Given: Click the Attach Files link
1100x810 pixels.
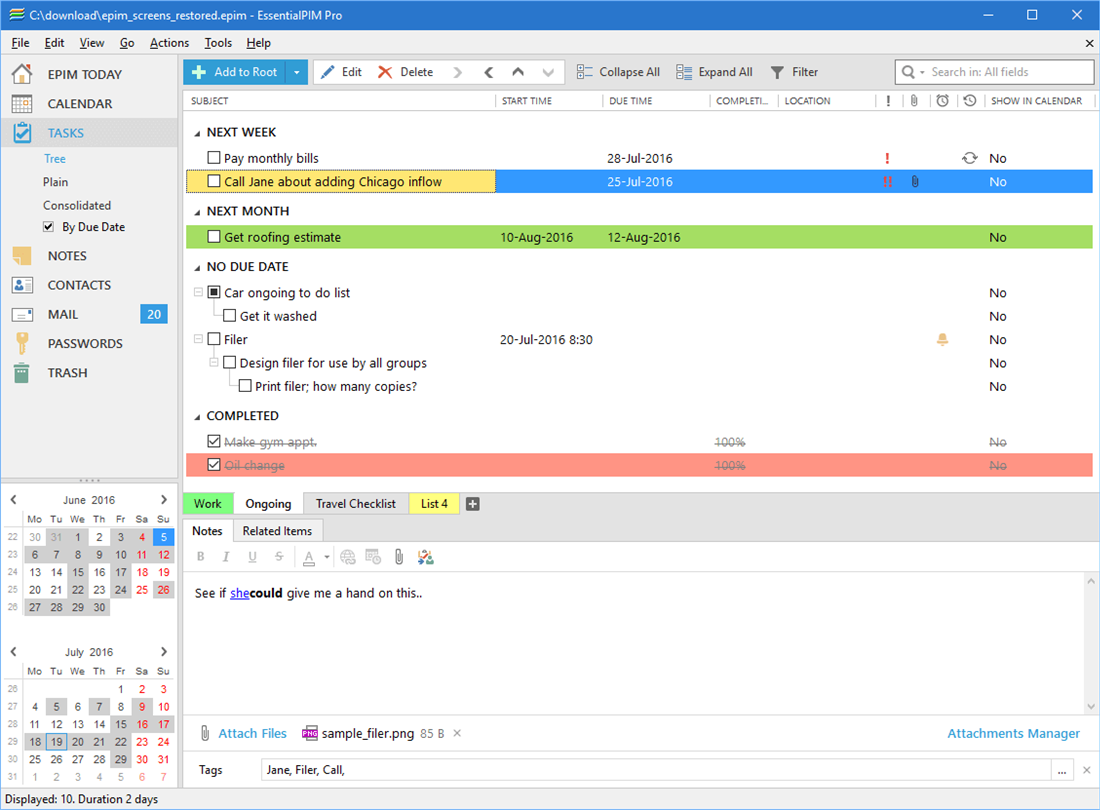Looking at the screenshot, I should point(253,733).
